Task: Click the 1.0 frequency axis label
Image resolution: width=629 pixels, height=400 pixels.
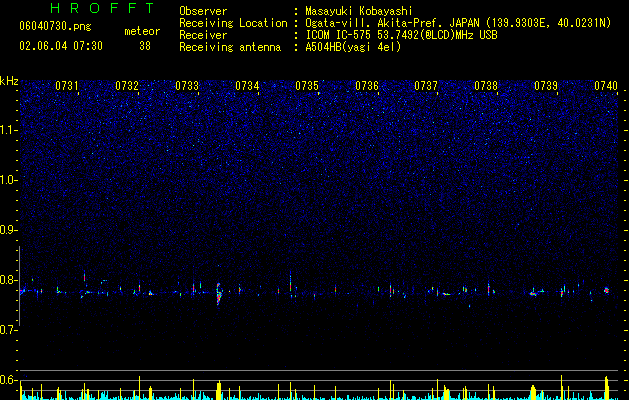Action: click(x=9, y=180)
